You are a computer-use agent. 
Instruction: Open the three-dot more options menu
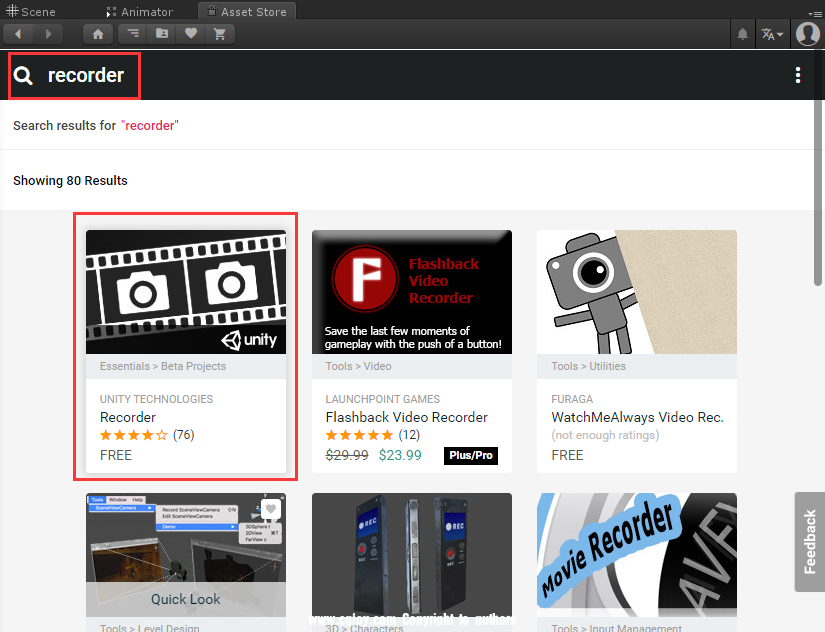[798, 75]
